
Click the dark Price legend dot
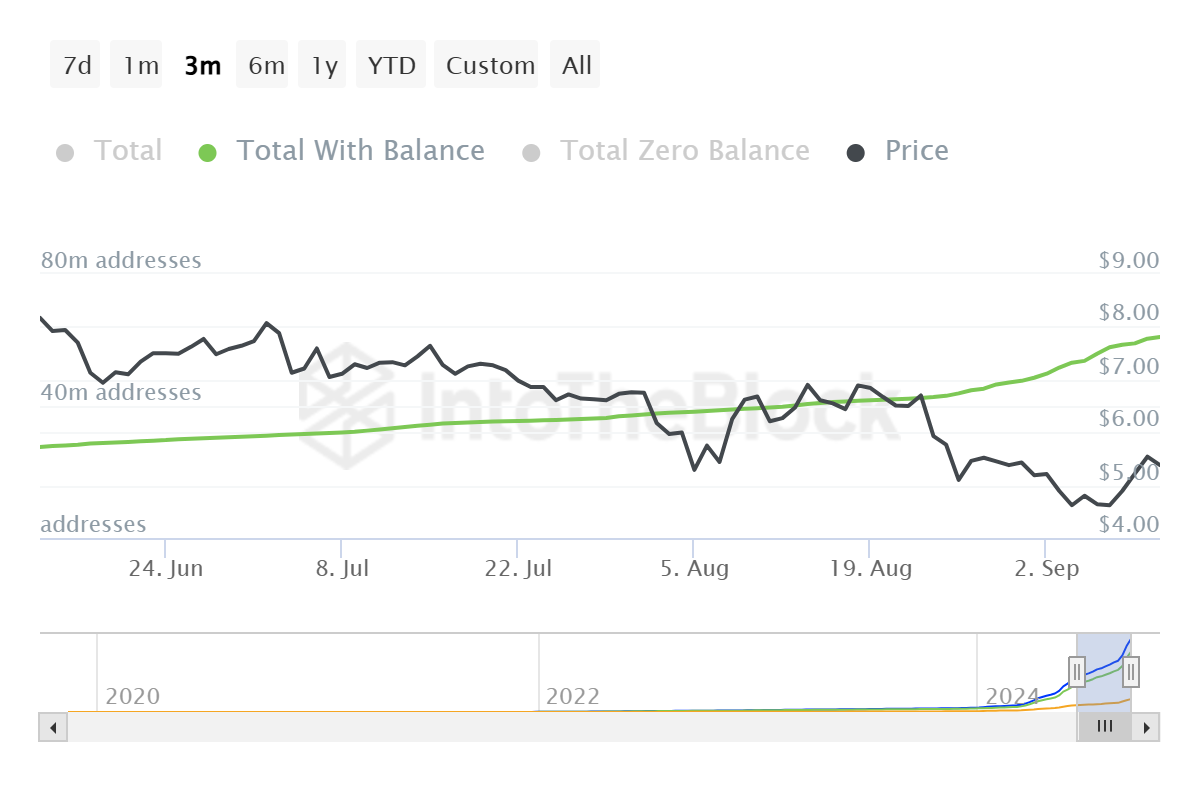click(856, 153)
